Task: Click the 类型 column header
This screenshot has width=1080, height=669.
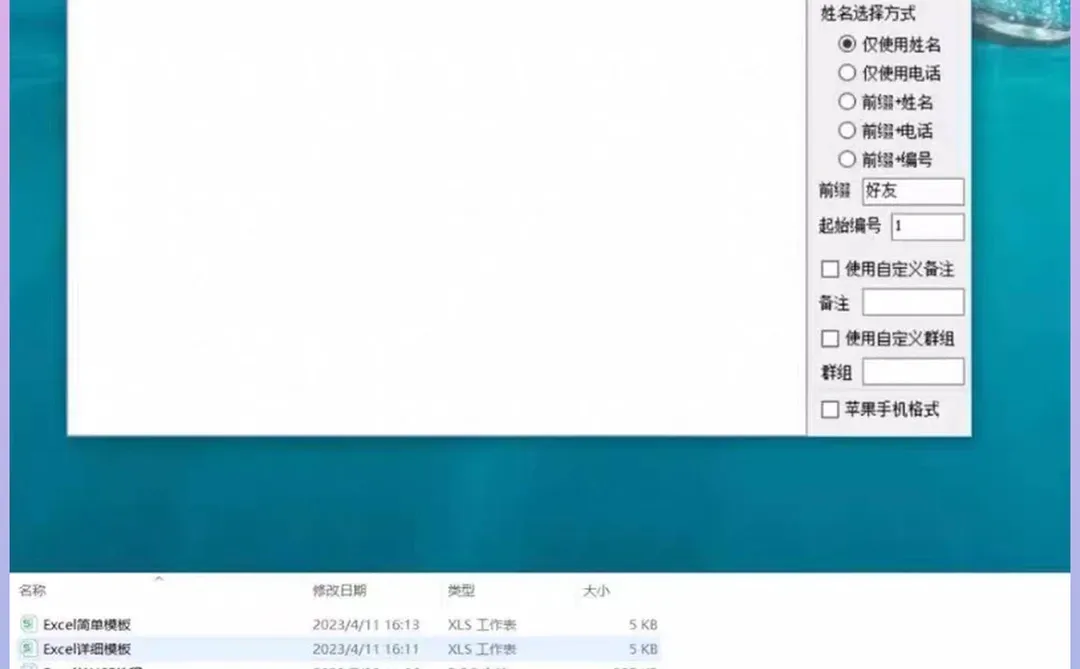Action: point(459,590)
